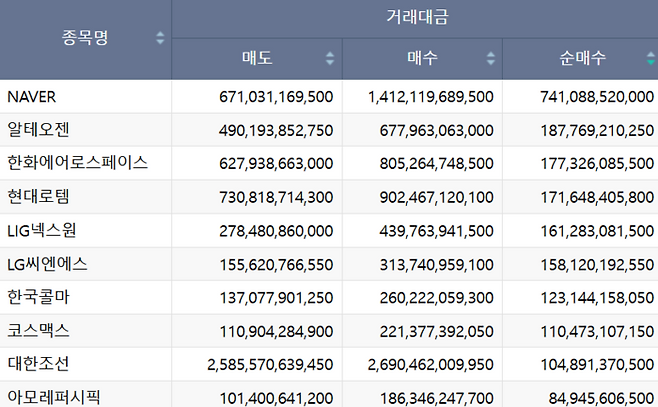The height and width of the screenshot is (407, 658).
Task: Select 대한조선 buy value 2,690,462,009,950
Action: tap(431, 365)
